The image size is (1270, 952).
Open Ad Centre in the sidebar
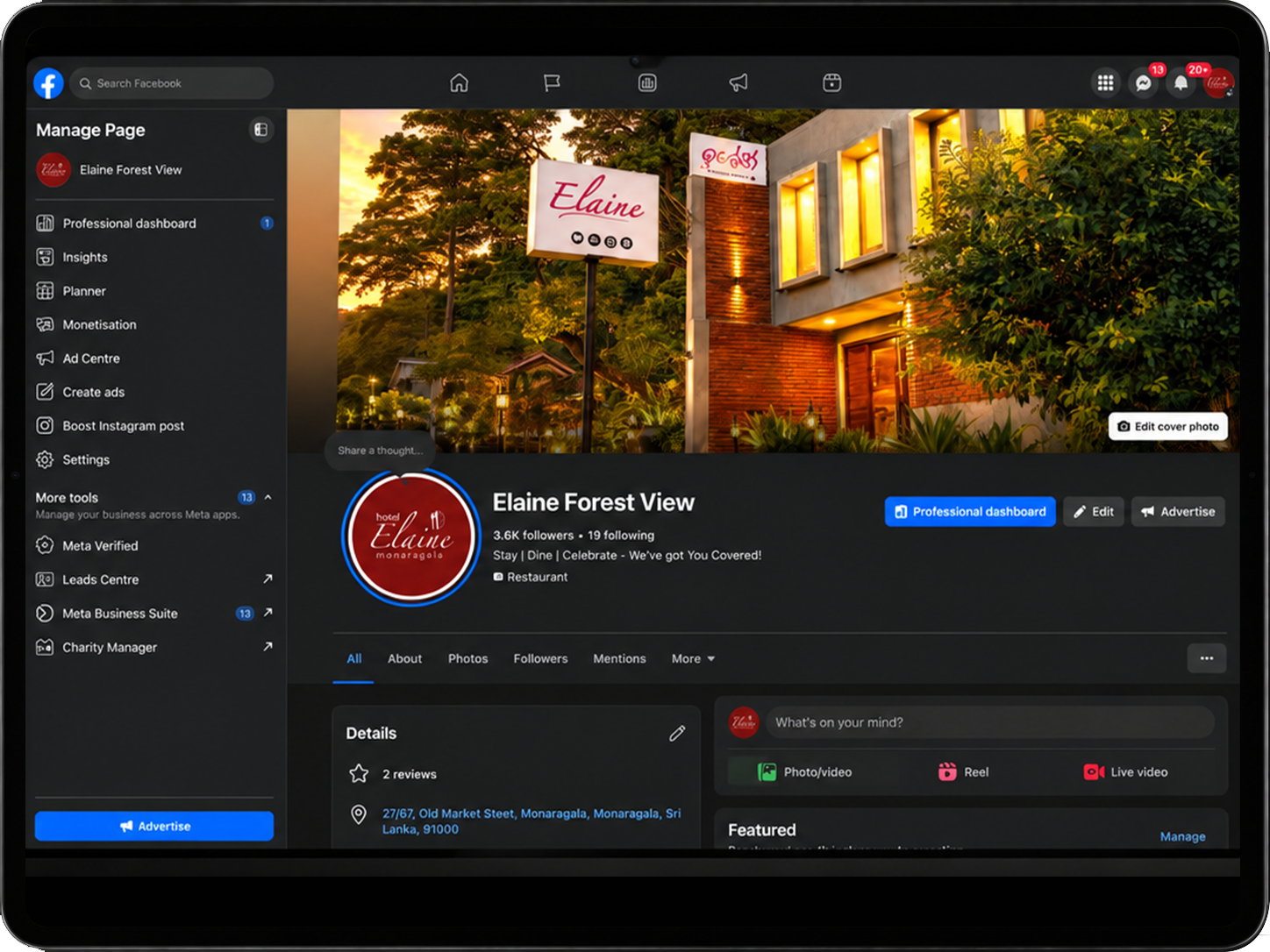pos(154,359)
